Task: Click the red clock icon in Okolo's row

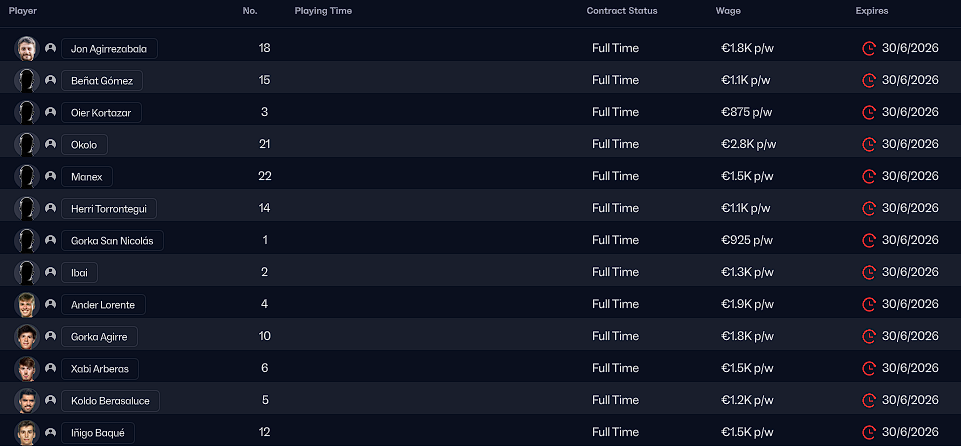Action: [x=868, y=144]
